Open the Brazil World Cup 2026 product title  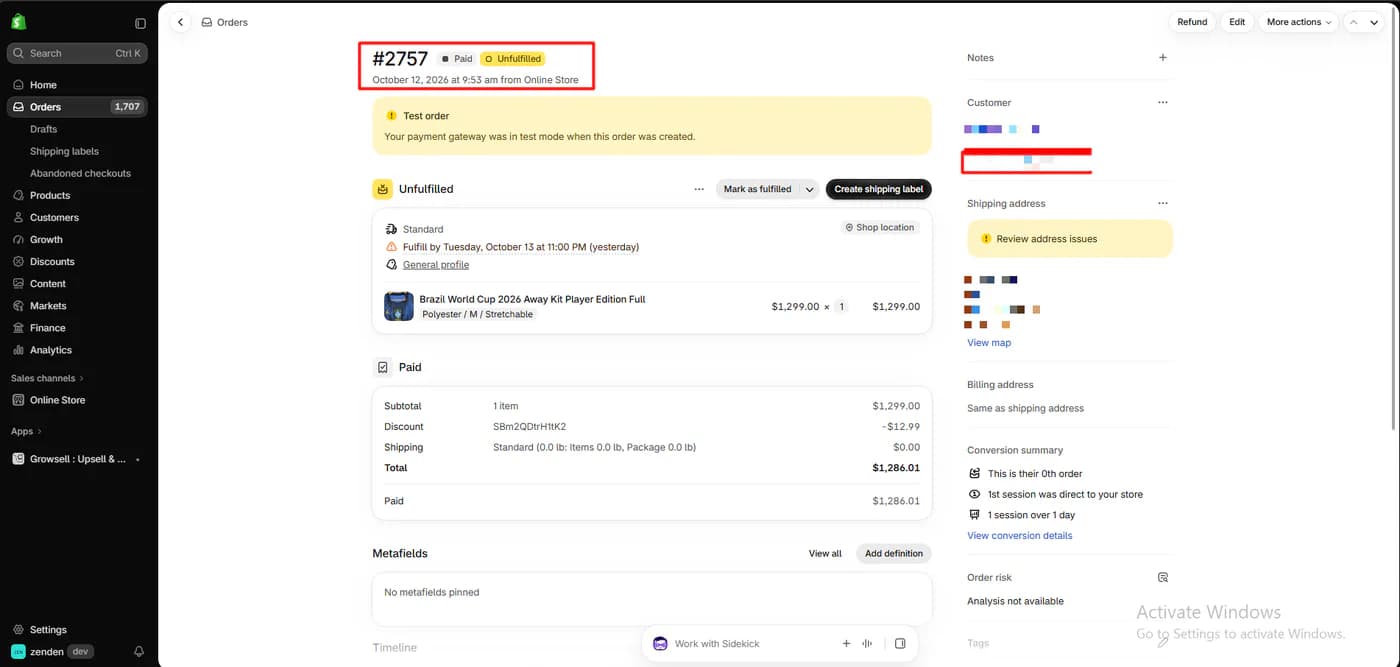[x=532, y=299]
